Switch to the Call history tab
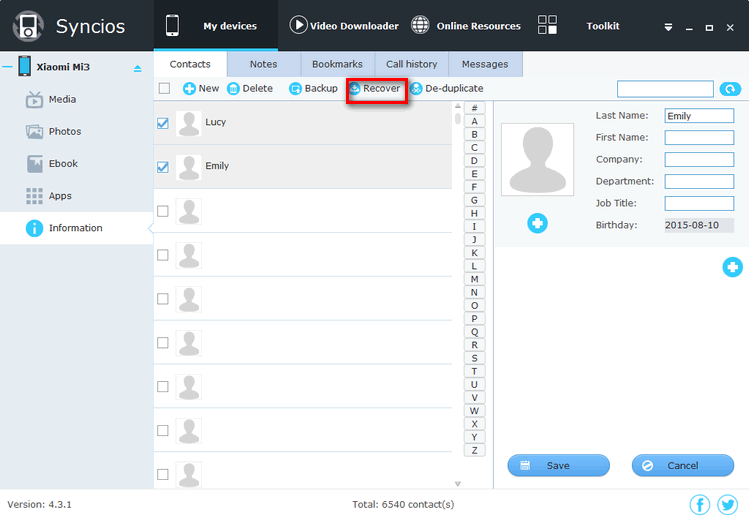Screen dimensions: 749x521 tap(412, 64)
